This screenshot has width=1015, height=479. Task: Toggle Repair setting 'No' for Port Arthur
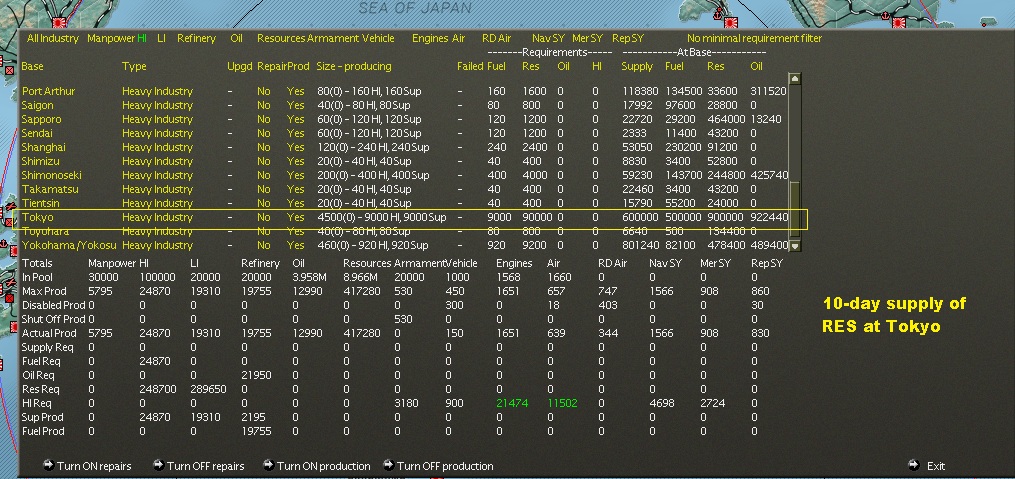(x=263, y=91)
